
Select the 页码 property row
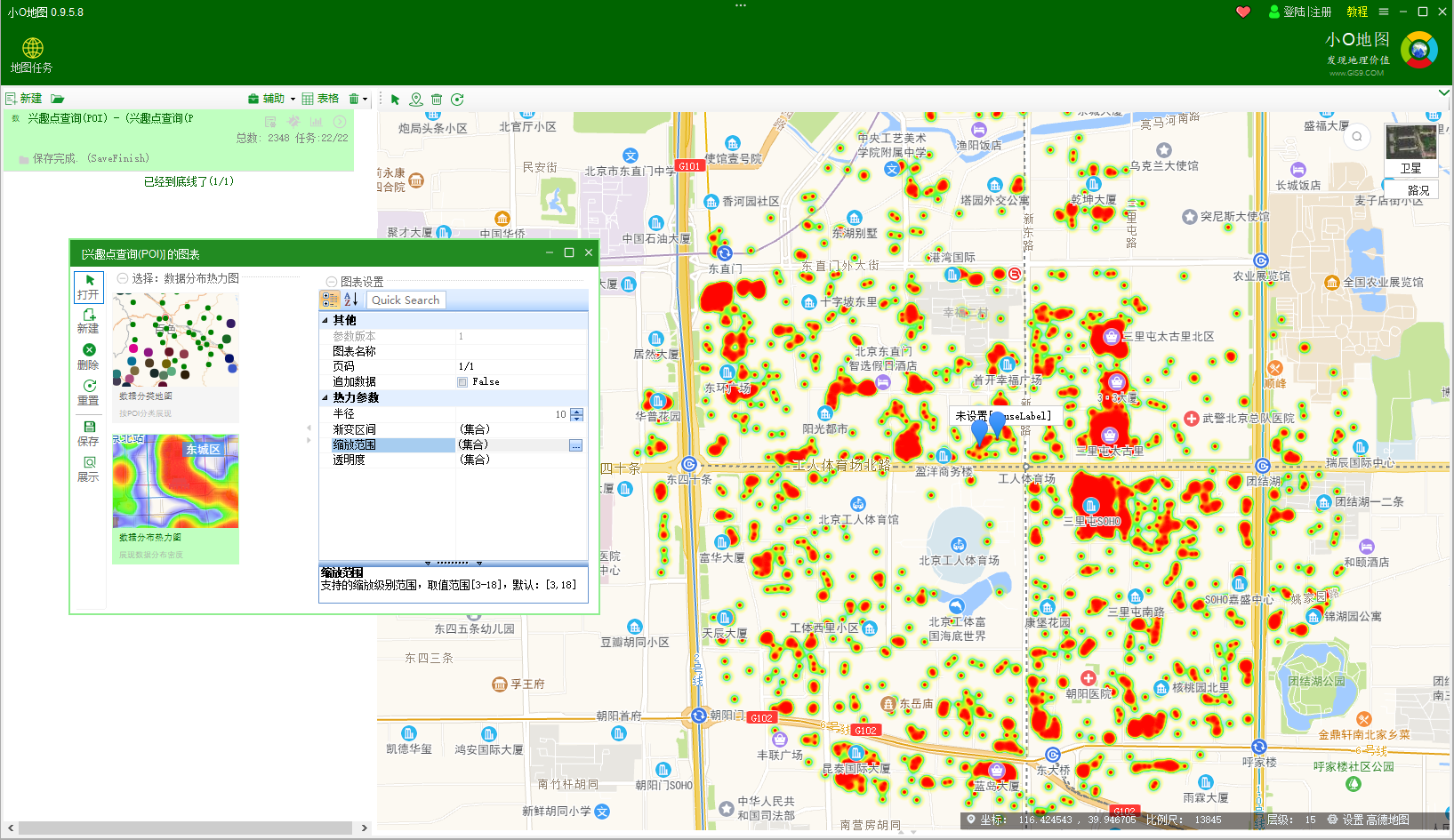[454, 366]
